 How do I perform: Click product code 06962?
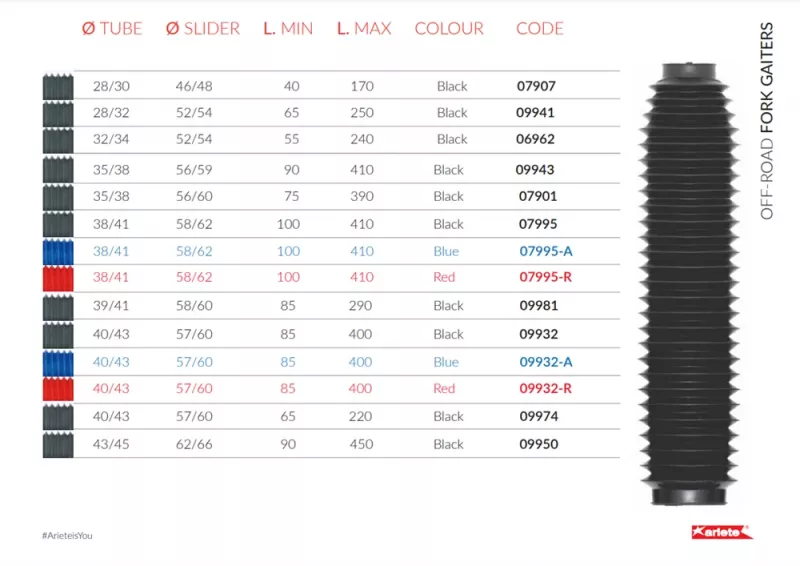[536, 139]
